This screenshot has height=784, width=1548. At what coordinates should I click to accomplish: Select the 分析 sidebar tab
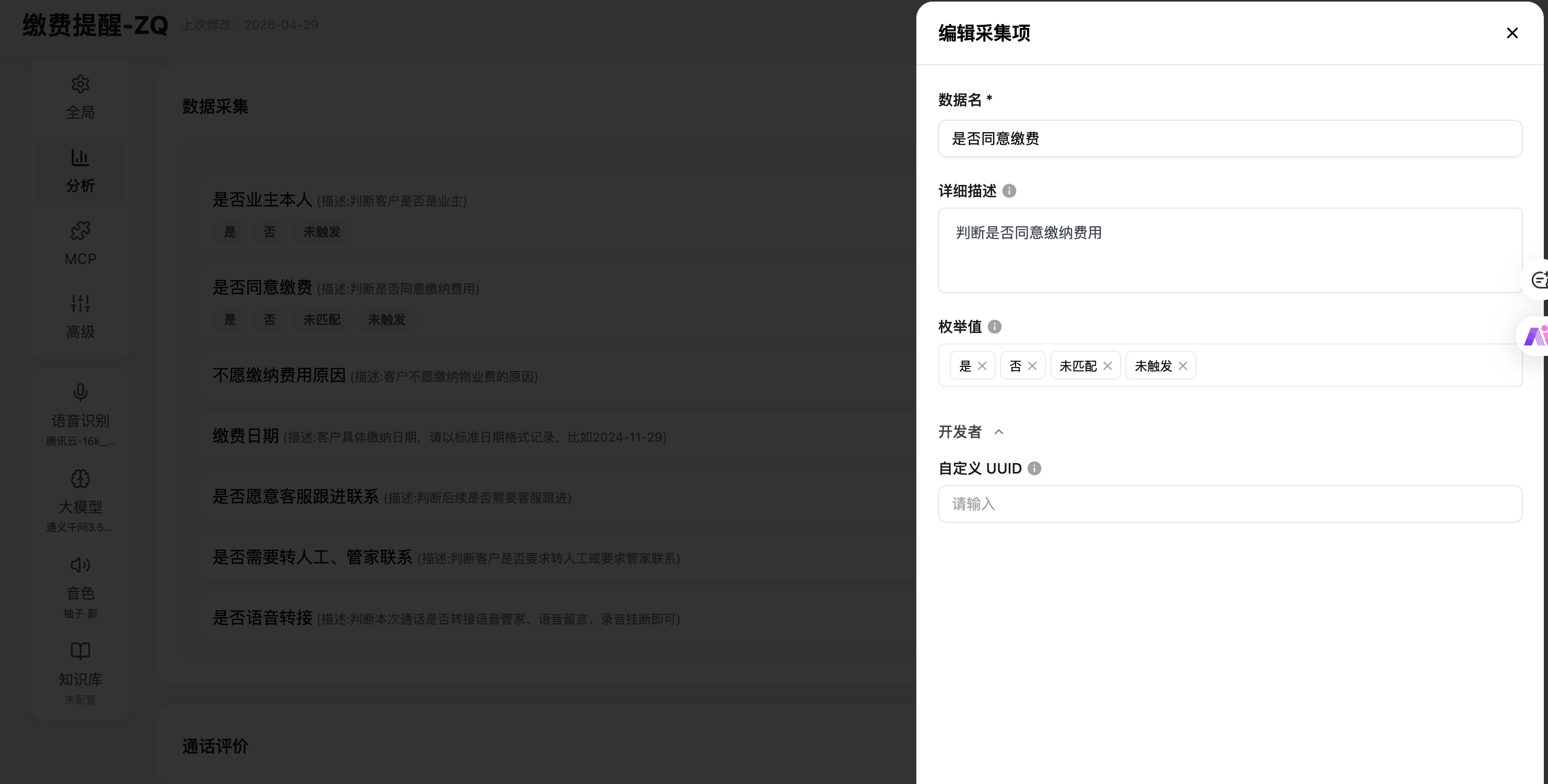click(x=81, y=171)
